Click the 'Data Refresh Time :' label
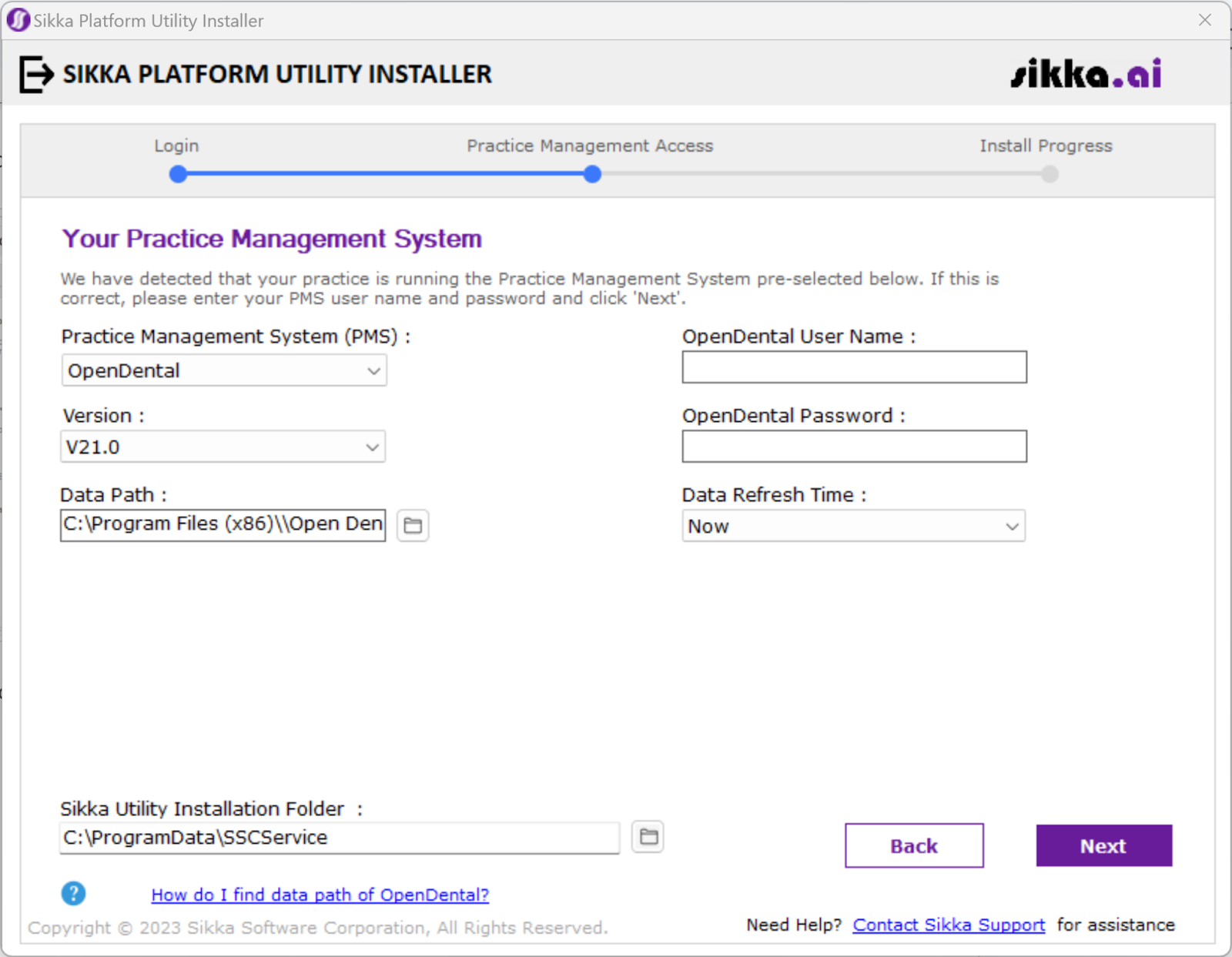This screenshot has height=957, width=1232. pos(774,494)
